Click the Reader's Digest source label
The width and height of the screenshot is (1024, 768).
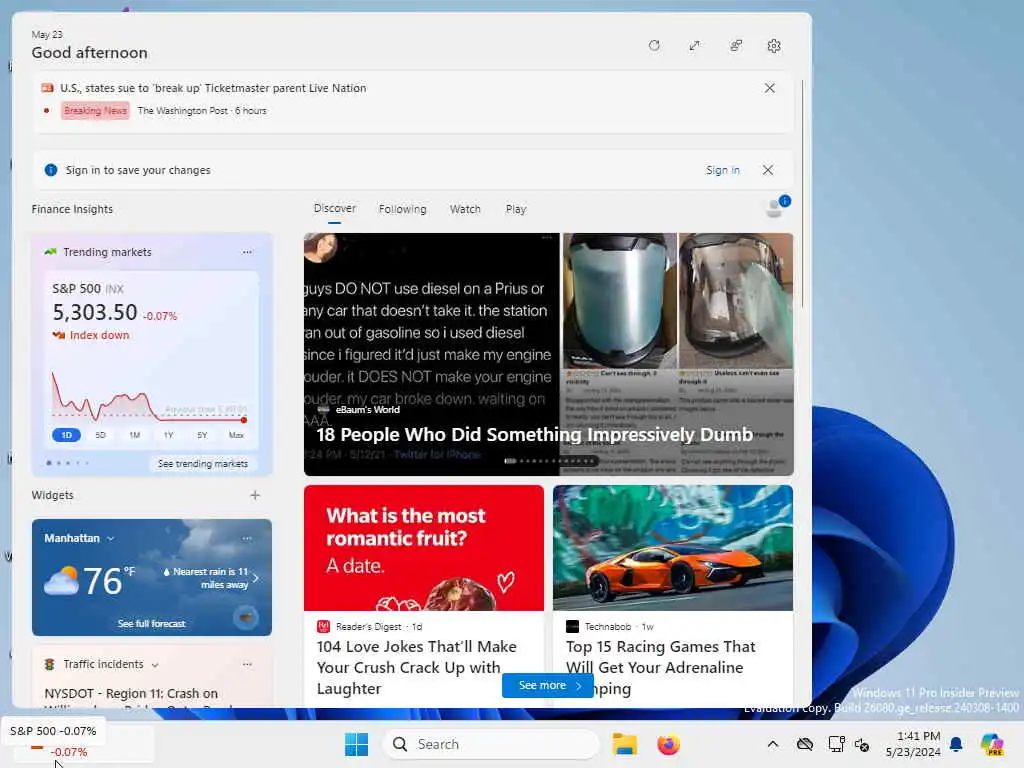[x=368, y=627]
